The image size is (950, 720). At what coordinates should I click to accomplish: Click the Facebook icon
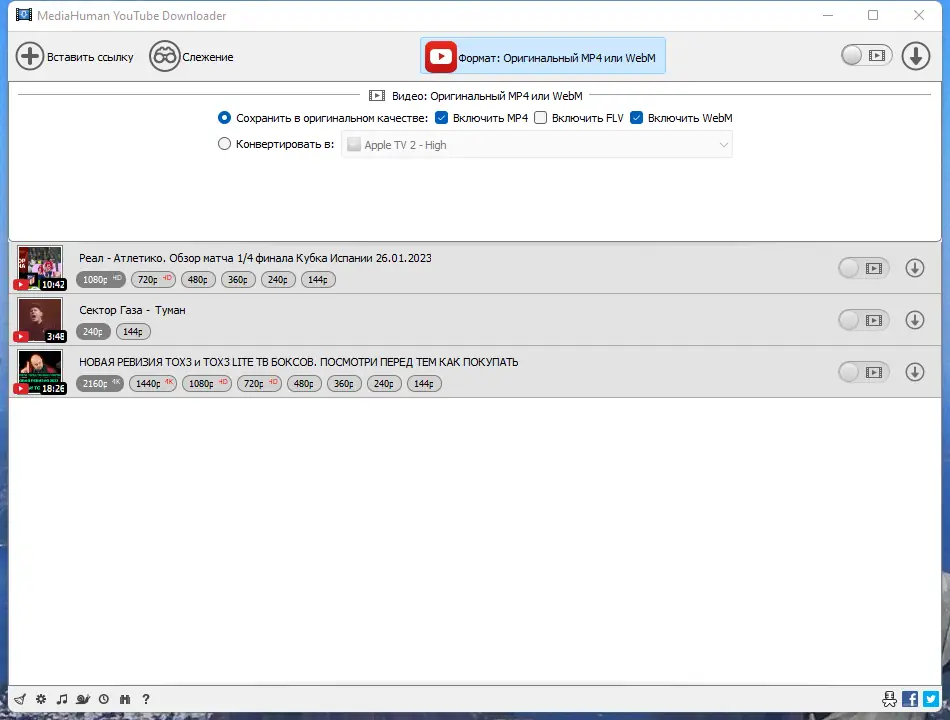pos(910,699)
